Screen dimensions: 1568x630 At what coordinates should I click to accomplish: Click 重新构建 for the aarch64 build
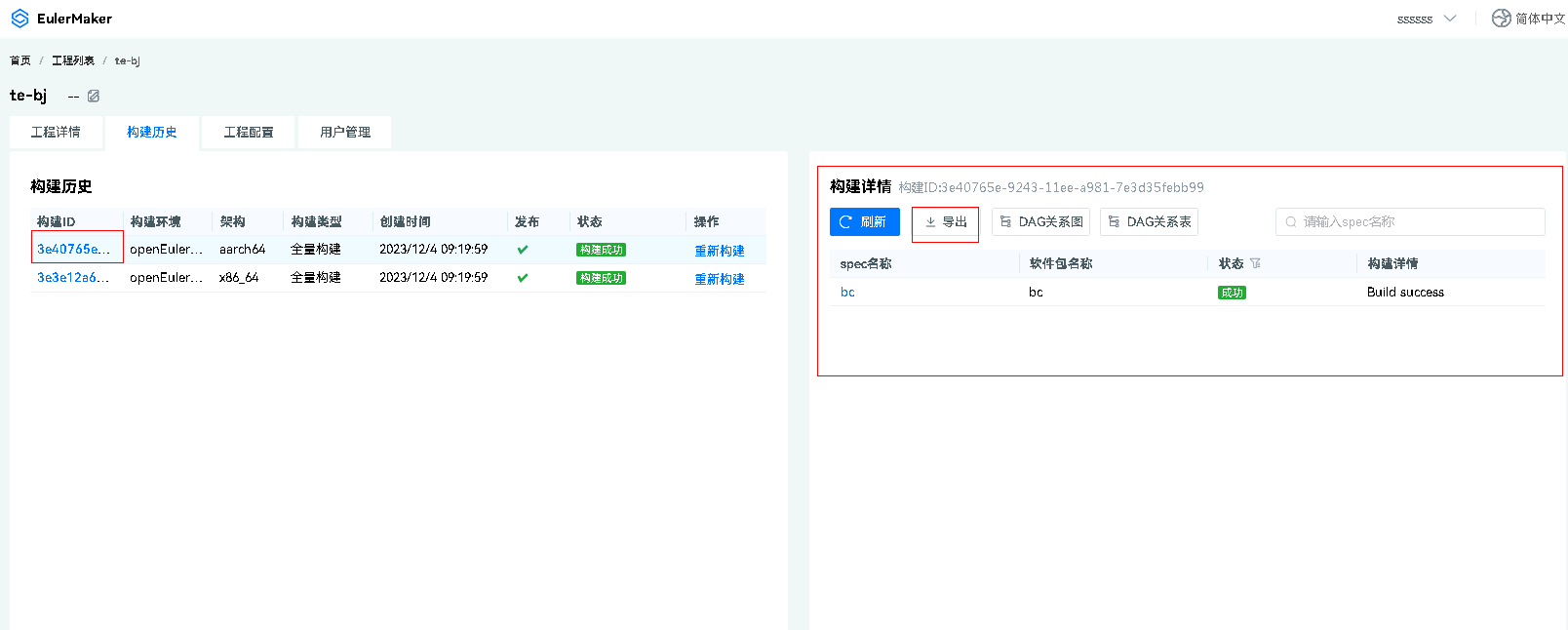[719, 251]
